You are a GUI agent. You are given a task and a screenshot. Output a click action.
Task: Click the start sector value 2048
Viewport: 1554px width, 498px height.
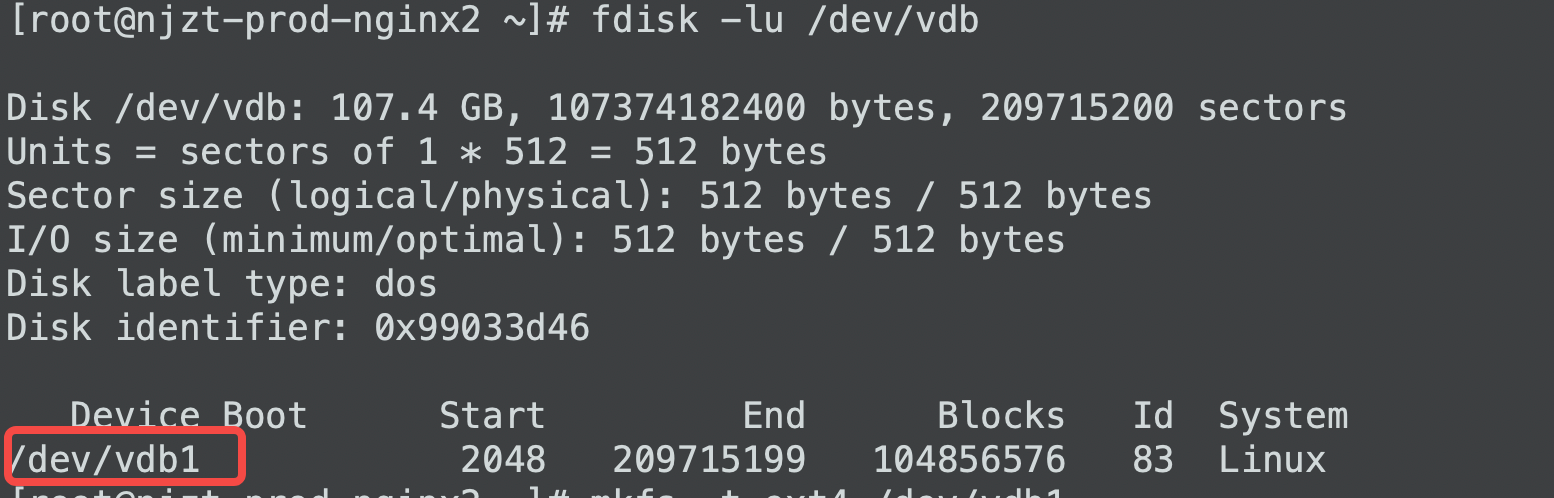tap(503, 459)
